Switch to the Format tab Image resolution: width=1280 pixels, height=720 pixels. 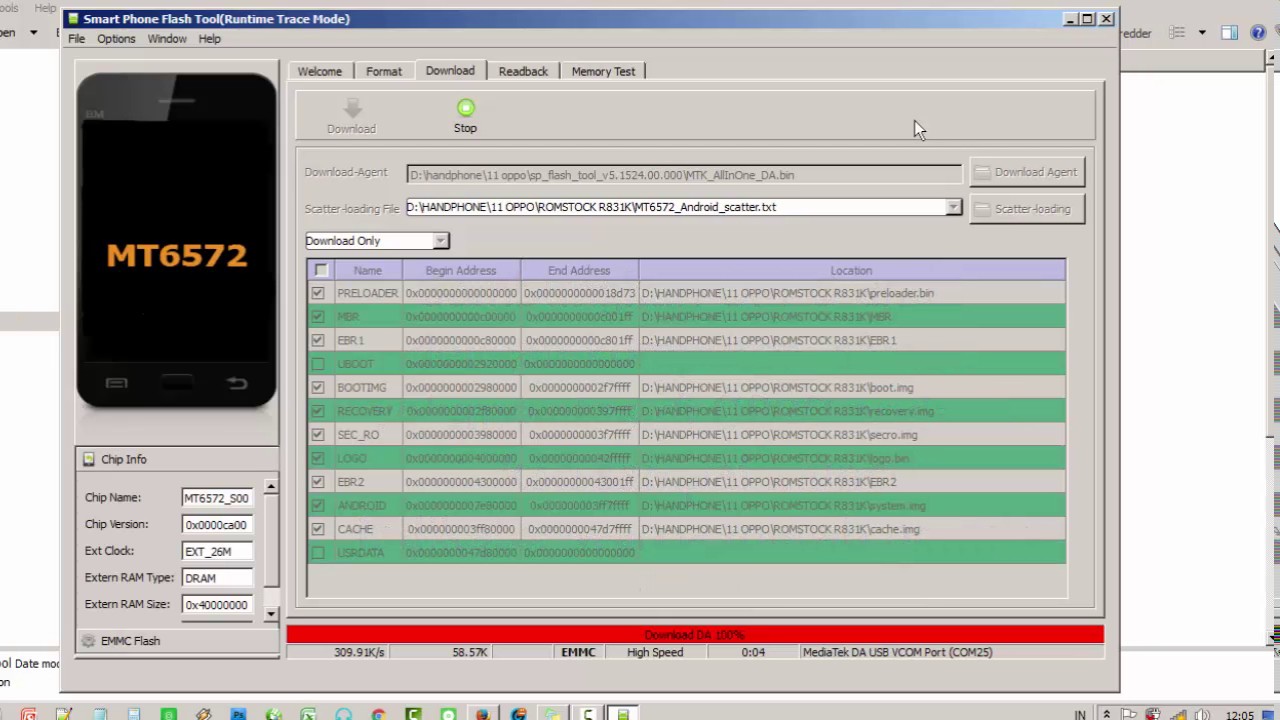click(x=384, y=71)
